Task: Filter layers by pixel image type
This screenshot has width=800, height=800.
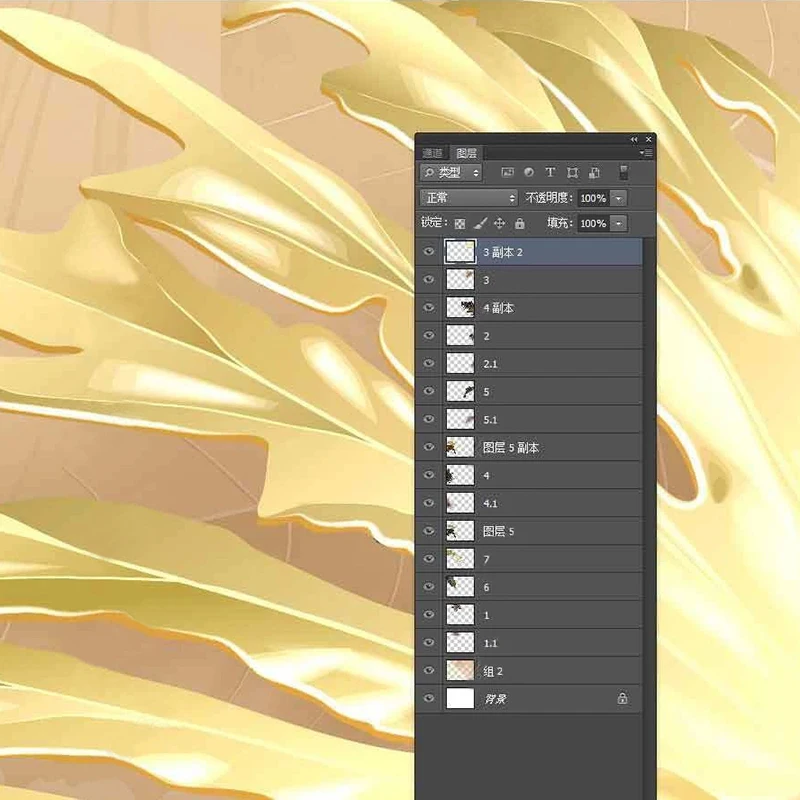Action: [507, 172]
